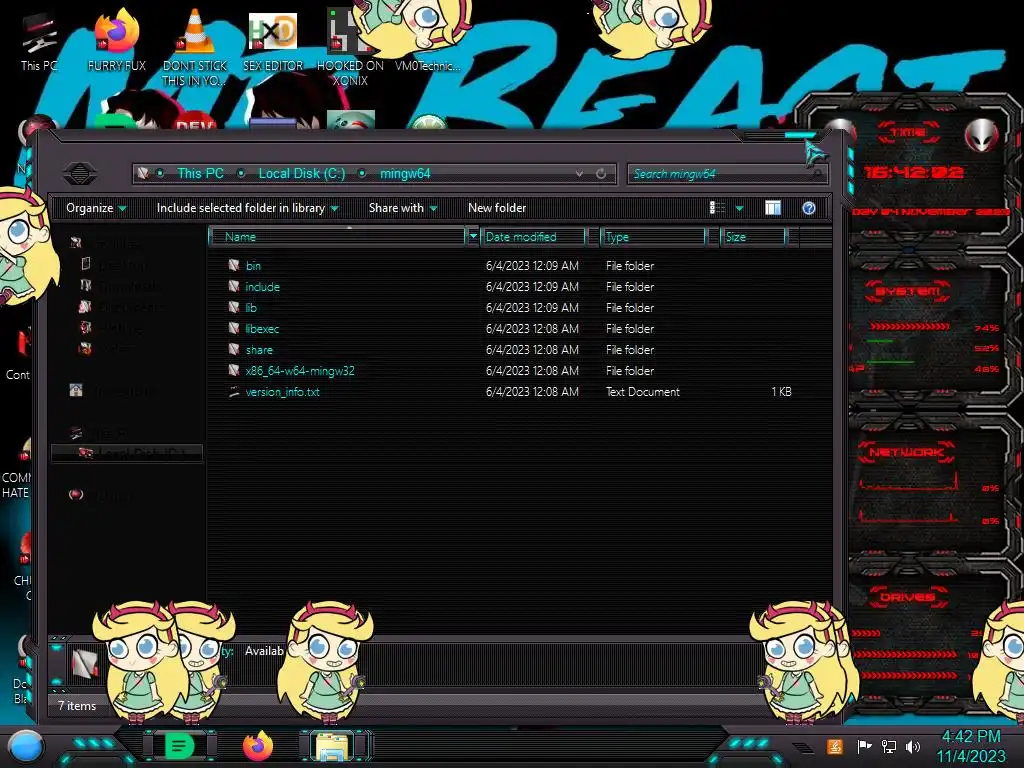This screenshot has height=768, width=1024.
Task: Open Explorer help icon
Action: (x=808, y=208)
